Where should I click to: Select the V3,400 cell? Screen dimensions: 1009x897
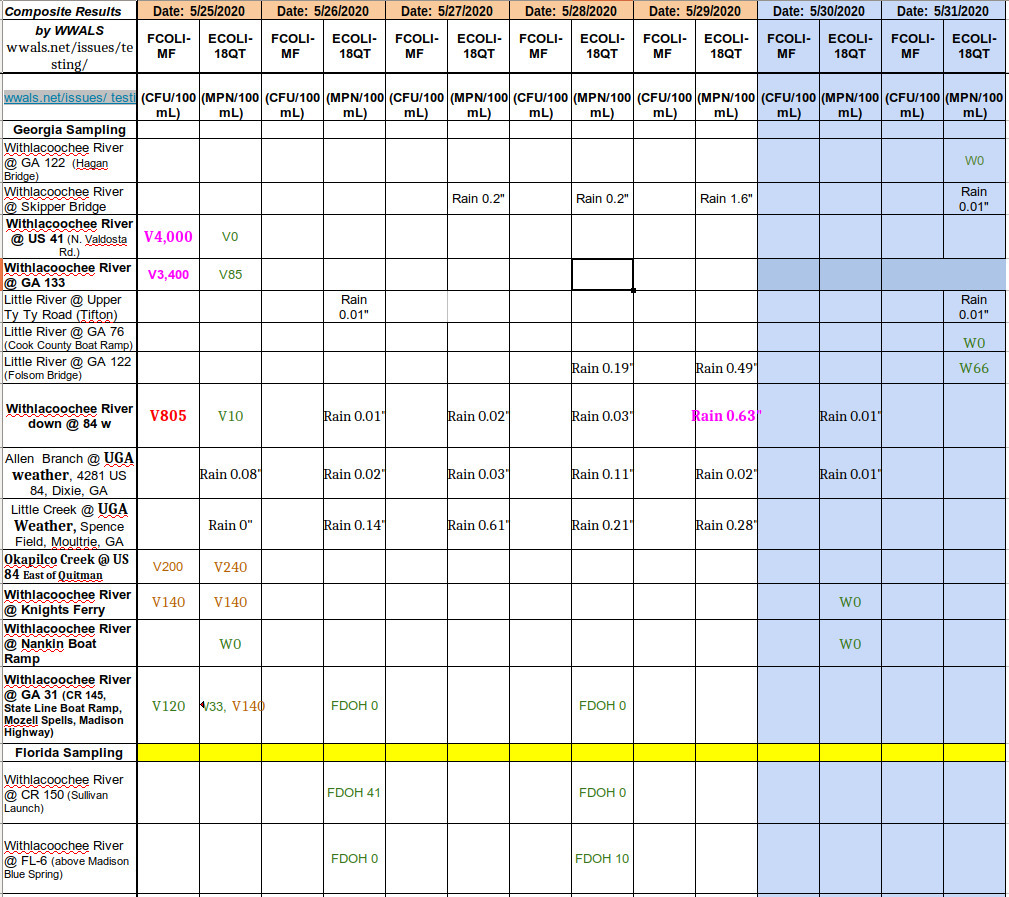(168, 275)
